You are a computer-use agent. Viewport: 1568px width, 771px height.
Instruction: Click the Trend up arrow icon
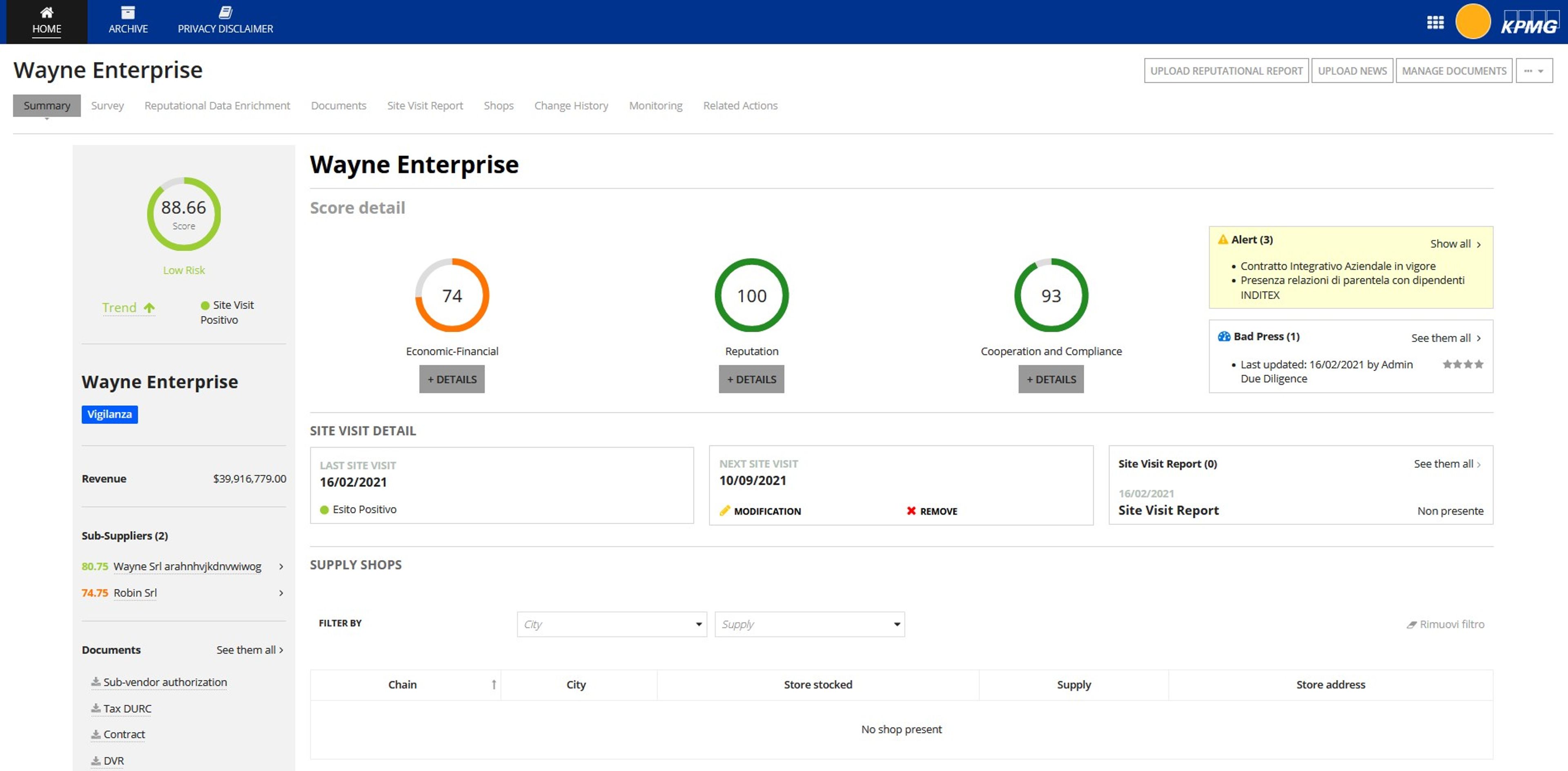149,308
